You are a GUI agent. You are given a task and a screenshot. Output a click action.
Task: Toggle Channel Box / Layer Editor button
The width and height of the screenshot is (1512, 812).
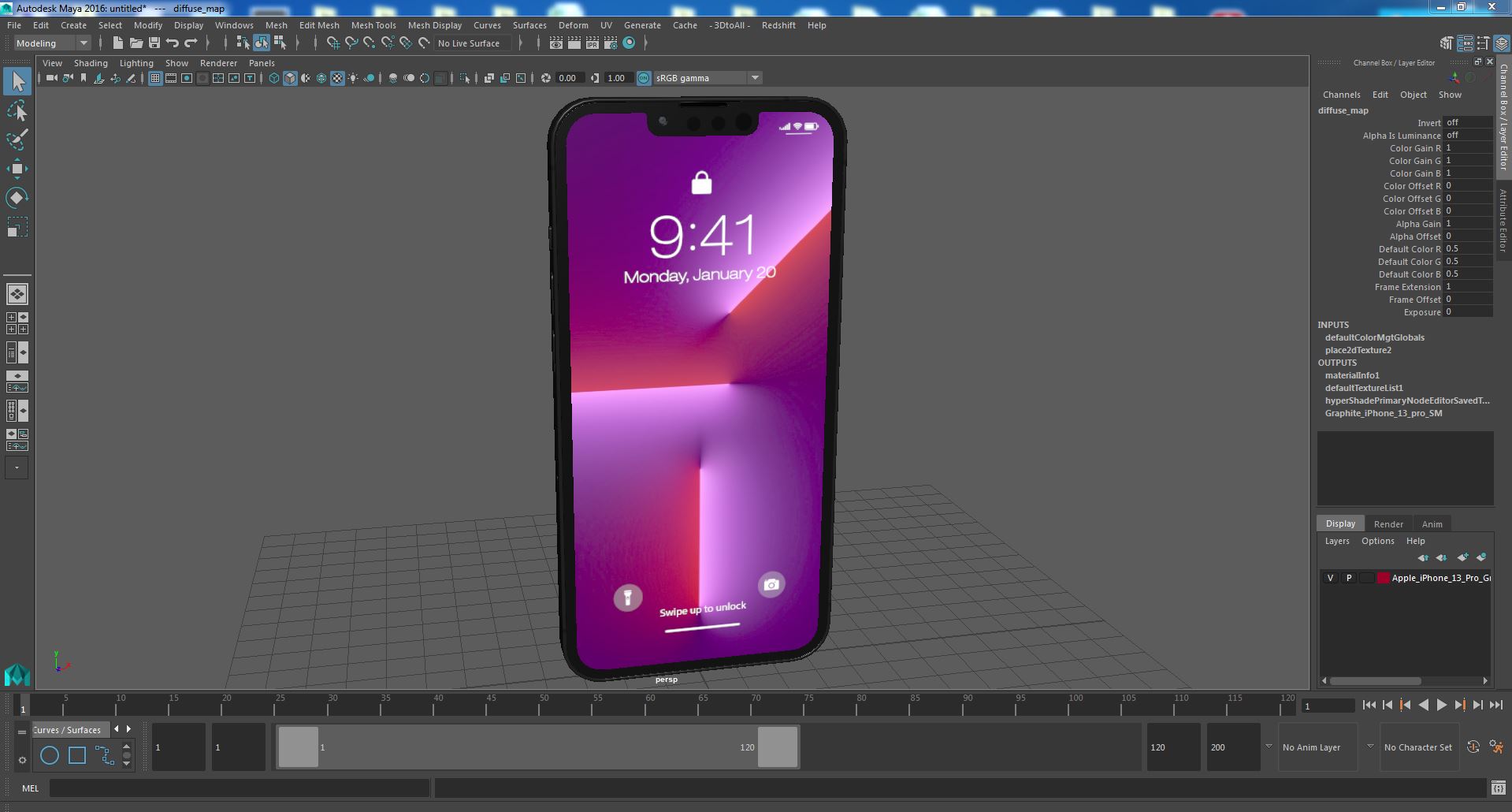tap(1501, 43)
